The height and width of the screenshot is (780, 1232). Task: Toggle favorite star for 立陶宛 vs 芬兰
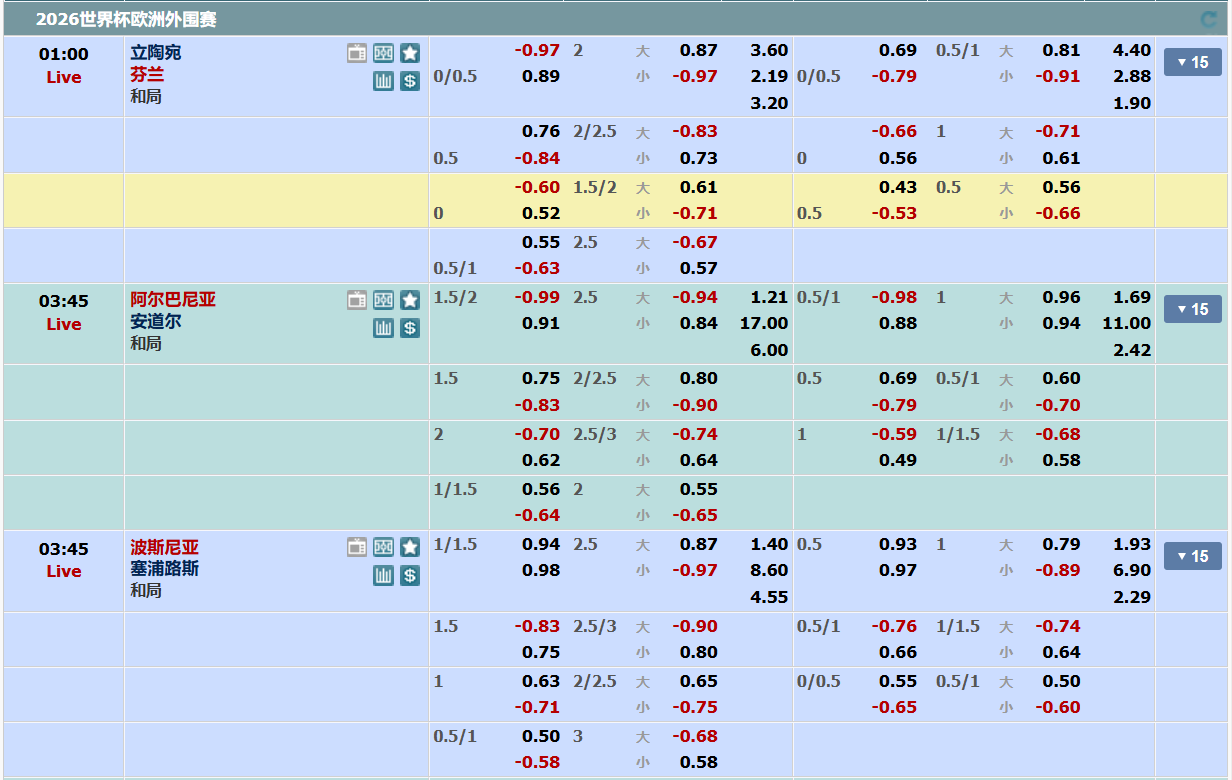(x=409, y=54)
